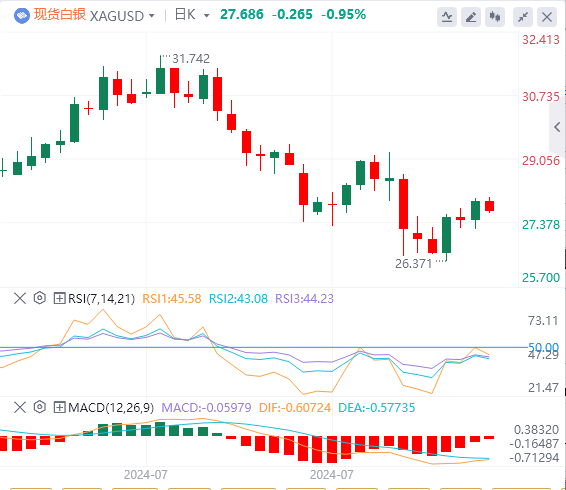Open the indicator line chart tool icon
566x490 pixels.
pyautogui.click(x=447, y=17)
